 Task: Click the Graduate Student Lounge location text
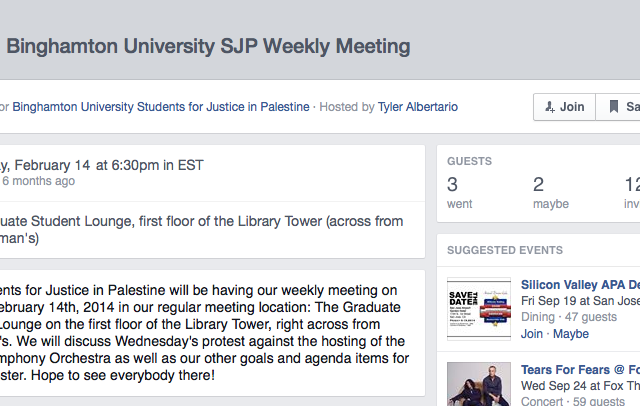tap(202, 229)
